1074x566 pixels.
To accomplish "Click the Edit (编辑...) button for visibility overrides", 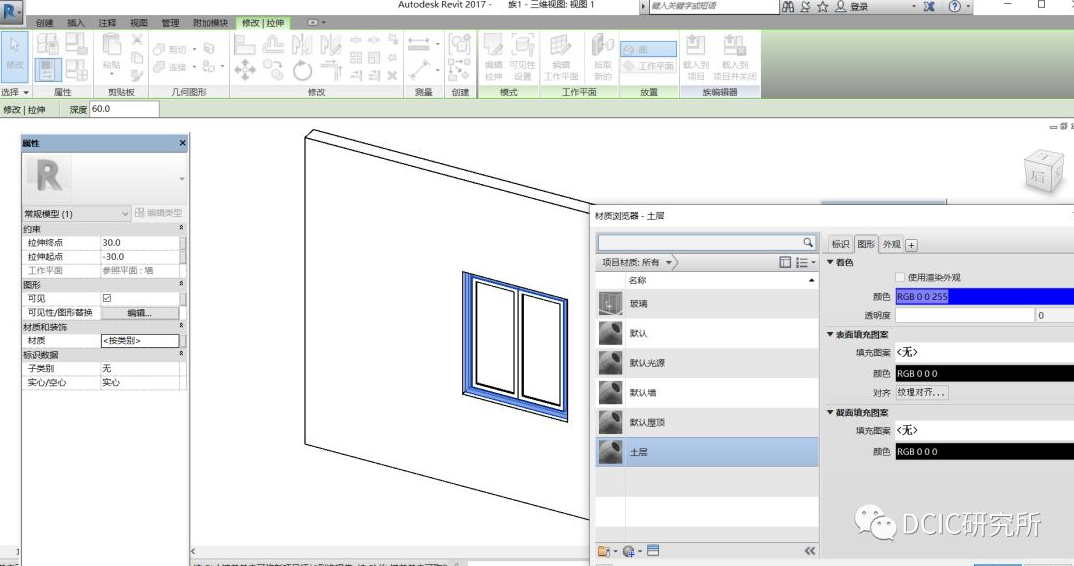I will pyautogui.click(x=139, y=313).
